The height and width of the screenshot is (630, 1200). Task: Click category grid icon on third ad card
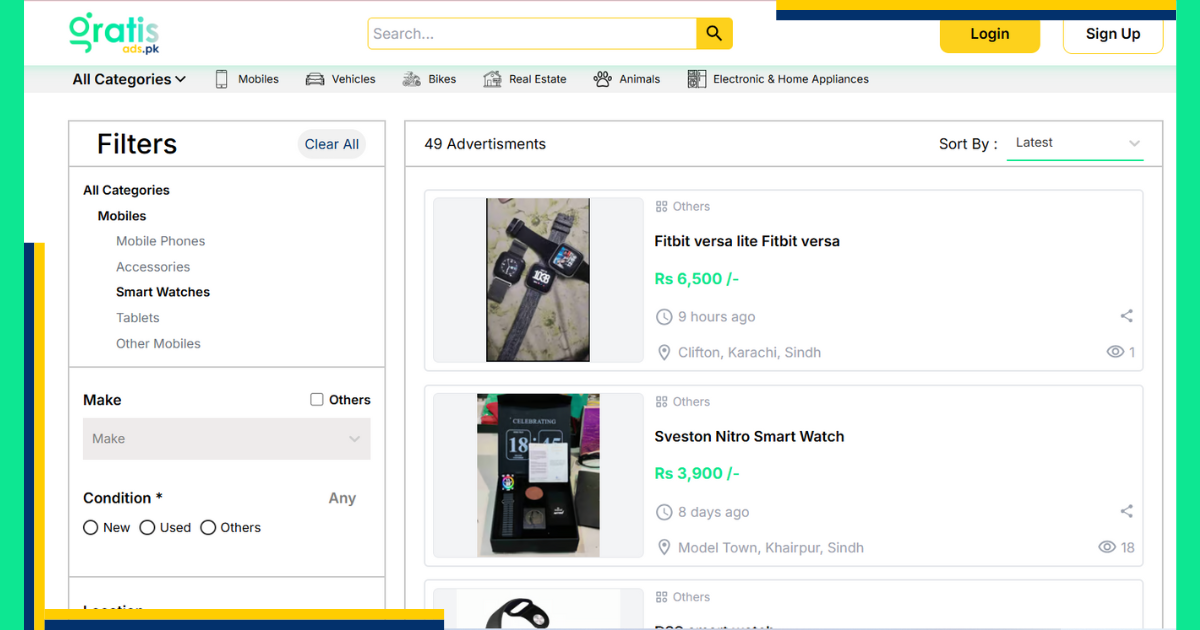[x=661, y=597]
